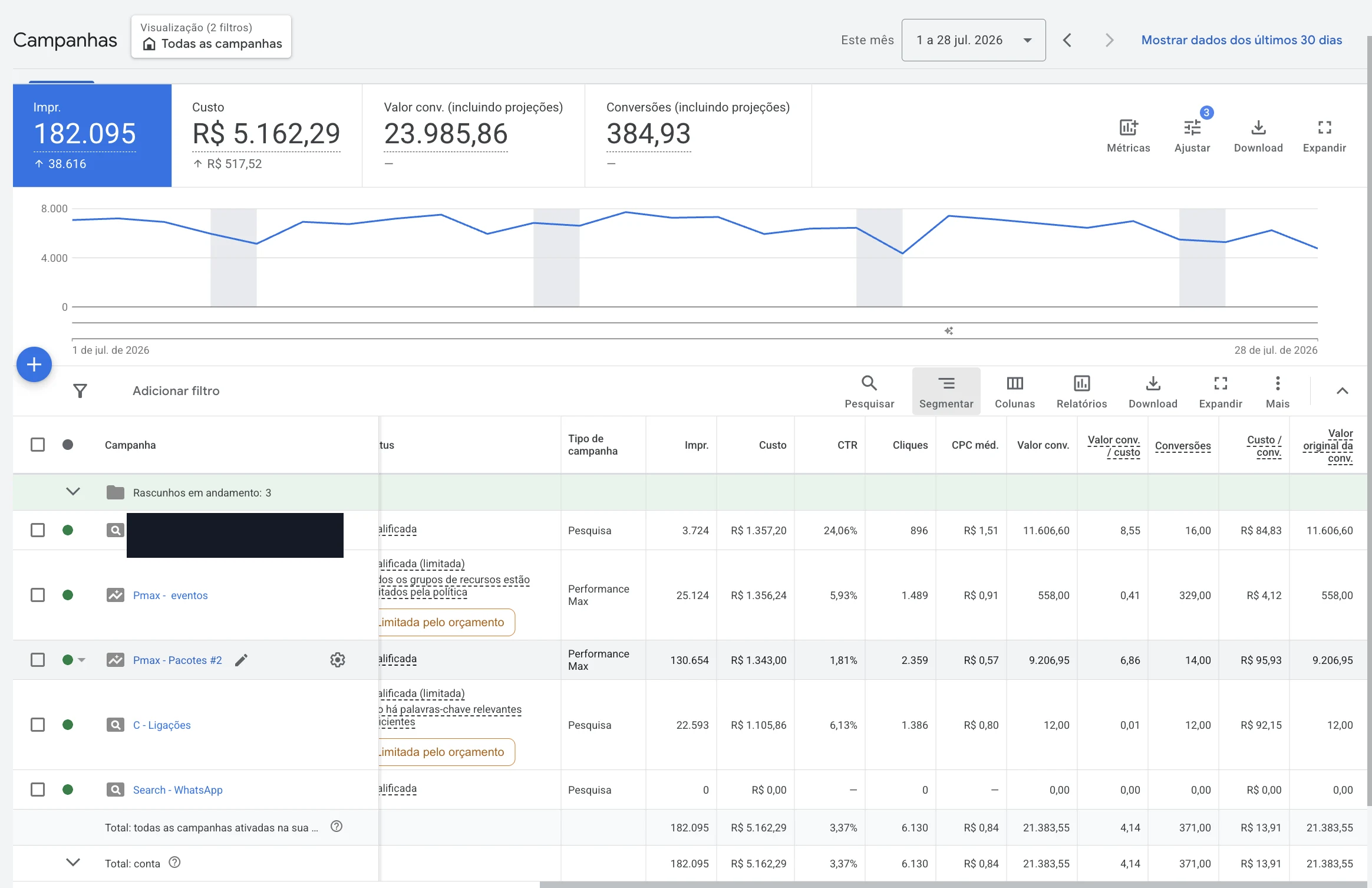Click Limitada pelo orçamento on Pmax - eventos
The width and height of the screenshot is (1372, 888).
[446, 622]
